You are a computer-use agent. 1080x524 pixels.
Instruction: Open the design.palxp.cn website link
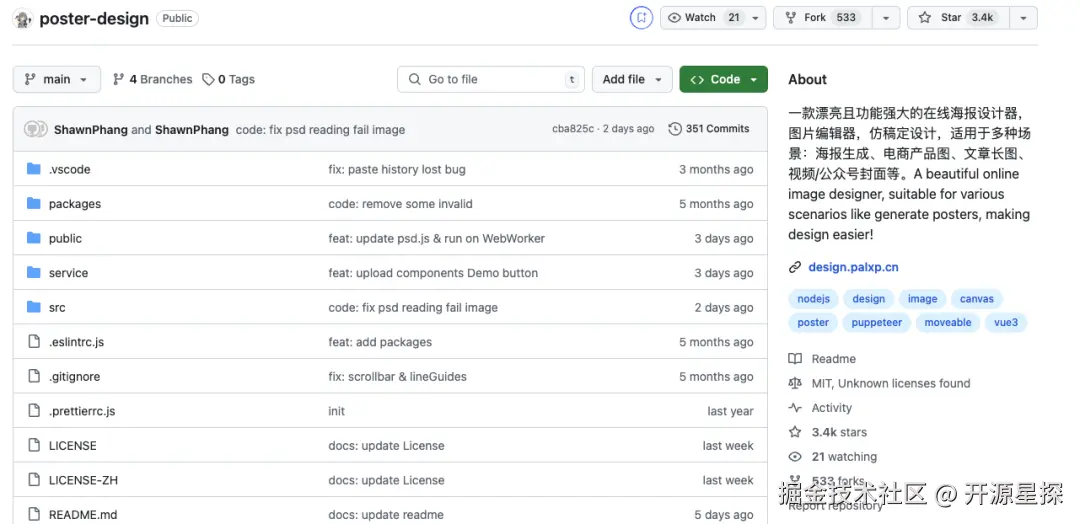pyautogui.click(x=853, y=267)
